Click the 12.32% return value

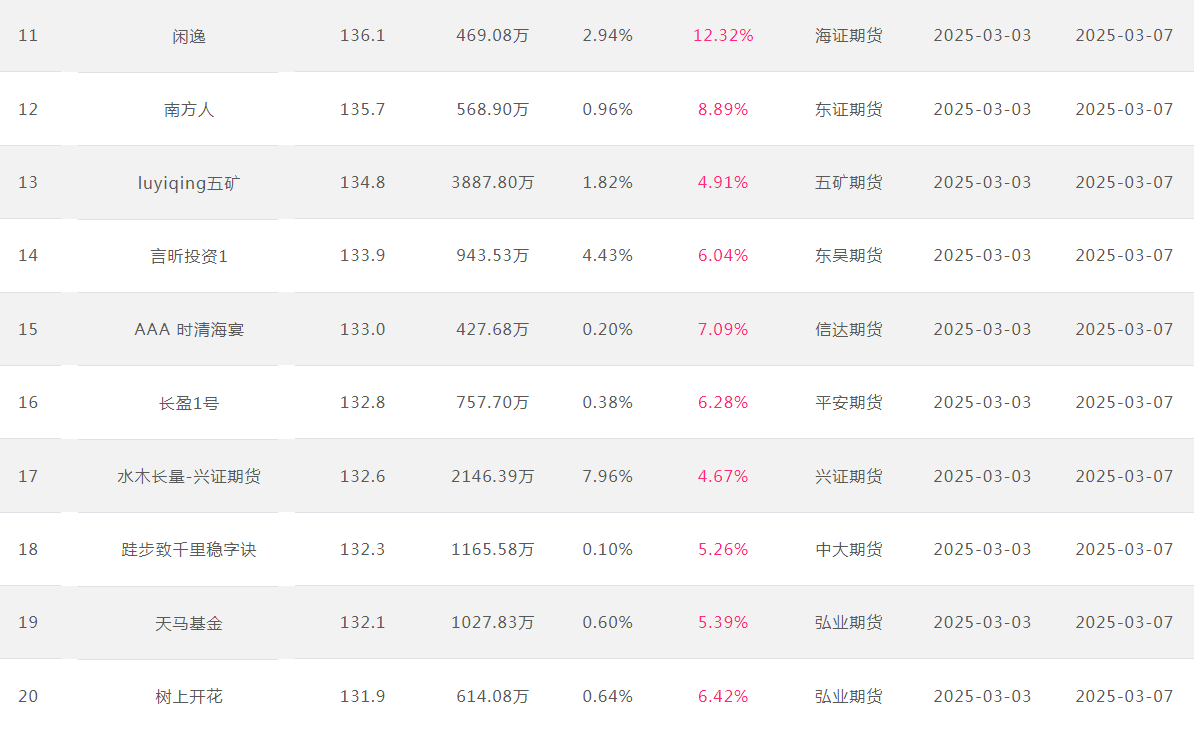pos(723,36)
